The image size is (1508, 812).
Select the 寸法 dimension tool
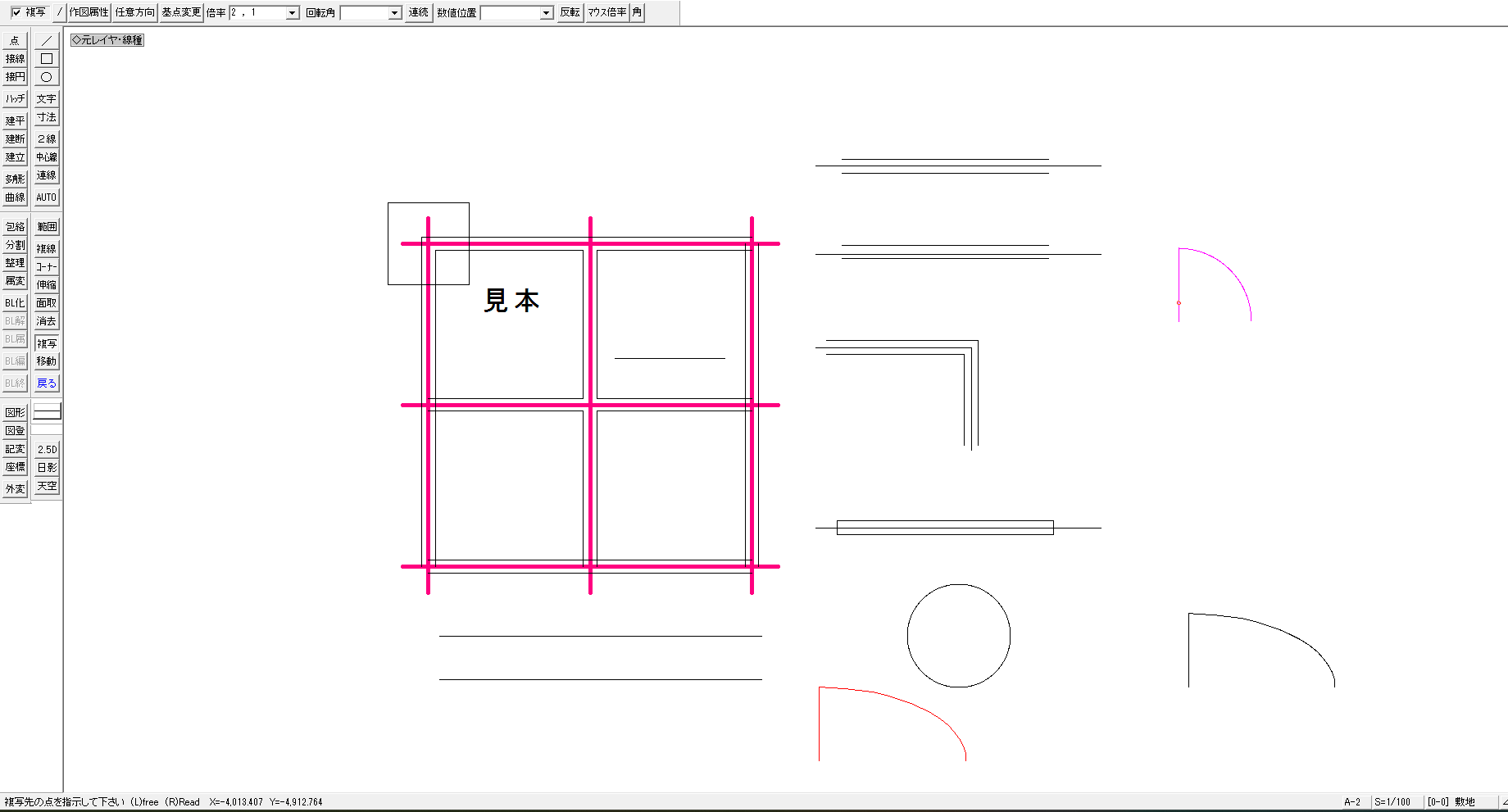[47, 117]
